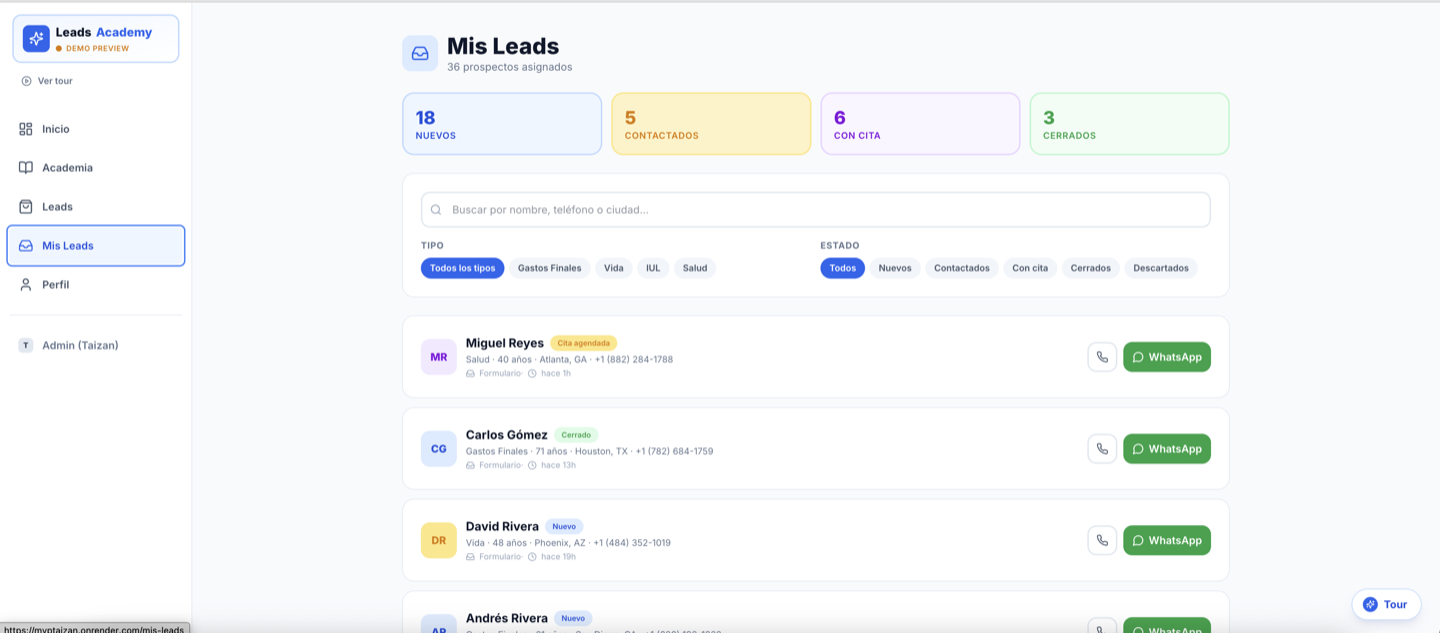Click the phone icon for Miguel Reyes
This screenshot has height=633, width=1440.
pos(1102,357)
